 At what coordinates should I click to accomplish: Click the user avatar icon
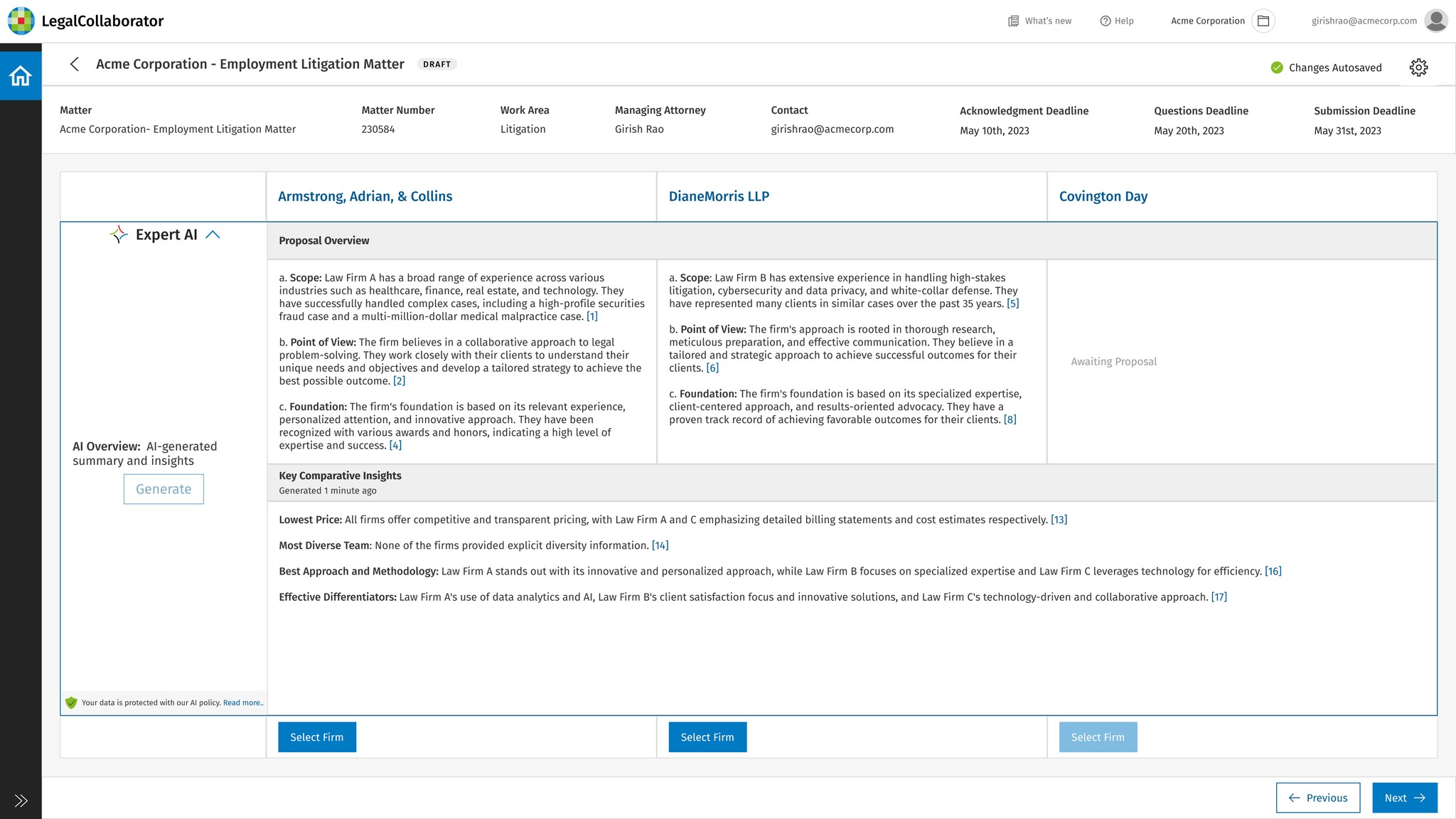(x=1435, y=21)
